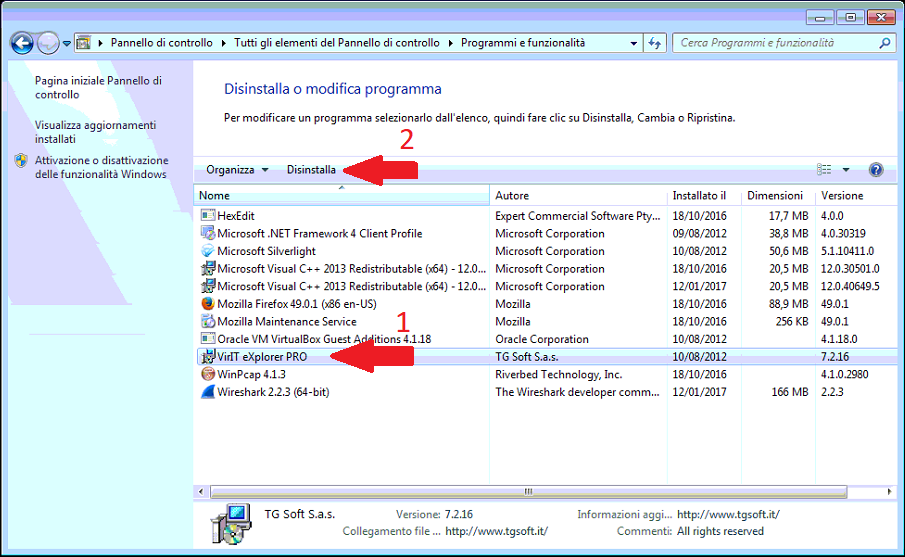The width and height of the screenshot is (905, 557).
Task: Click the Mozilla Maintenance Service icon
Action: [208, 322]
